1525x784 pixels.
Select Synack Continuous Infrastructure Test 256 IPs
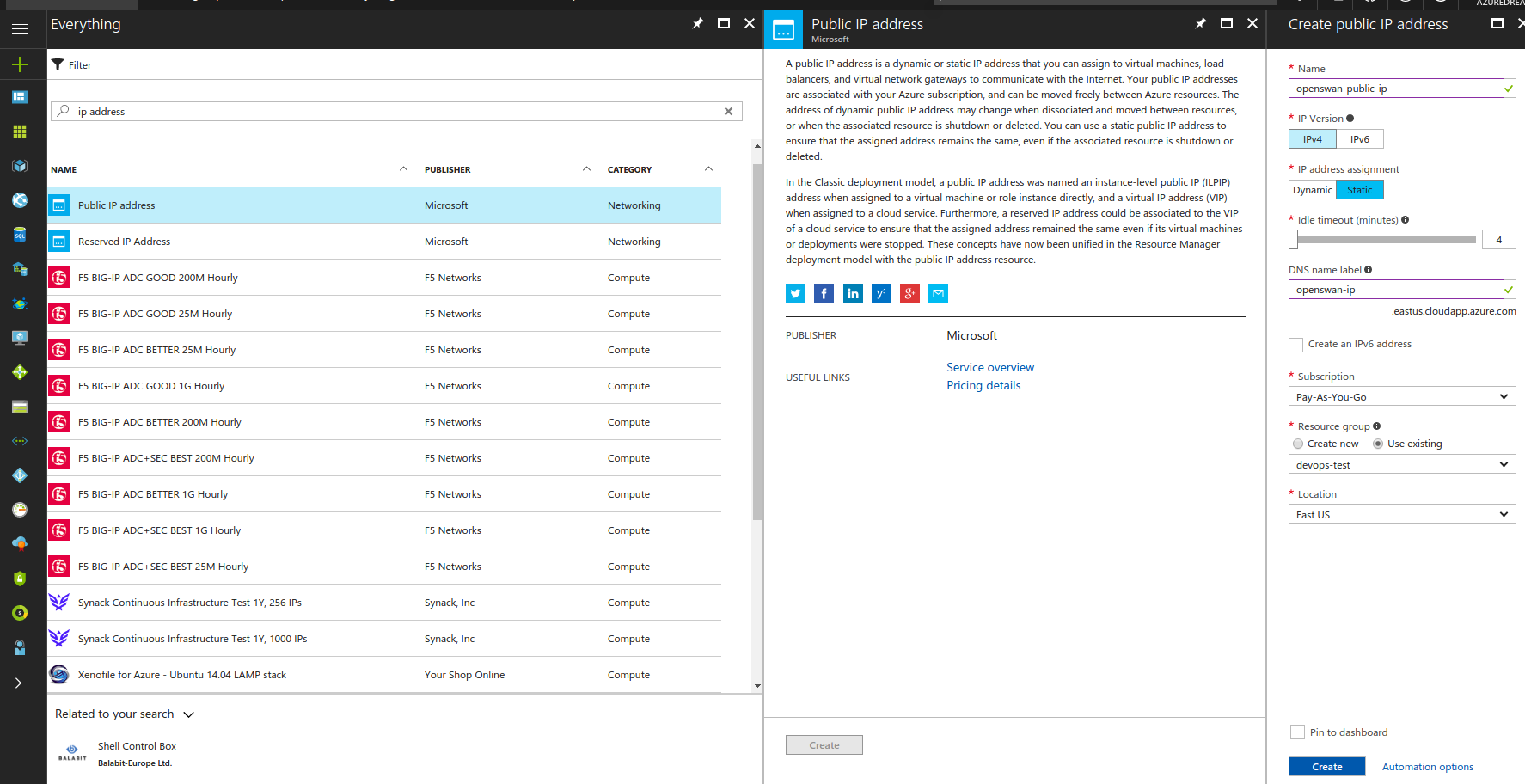tap(384, 603)
